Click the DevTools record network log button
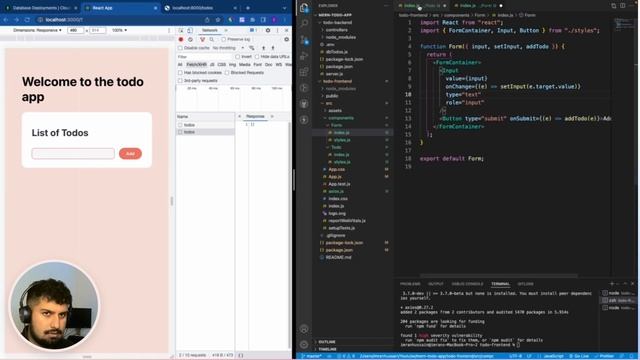The width and height of the screenshot is (640, 360). coord(181,40)
